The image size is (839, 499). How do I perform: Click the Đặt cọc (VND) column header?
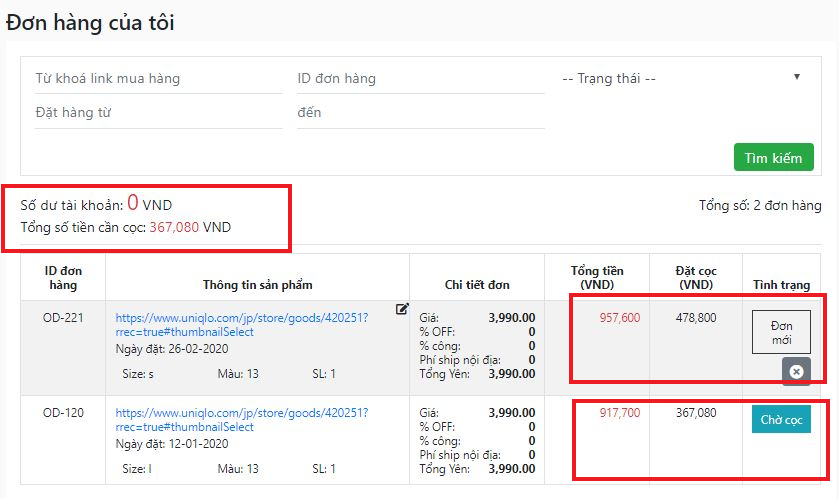[x=696, y=278]
